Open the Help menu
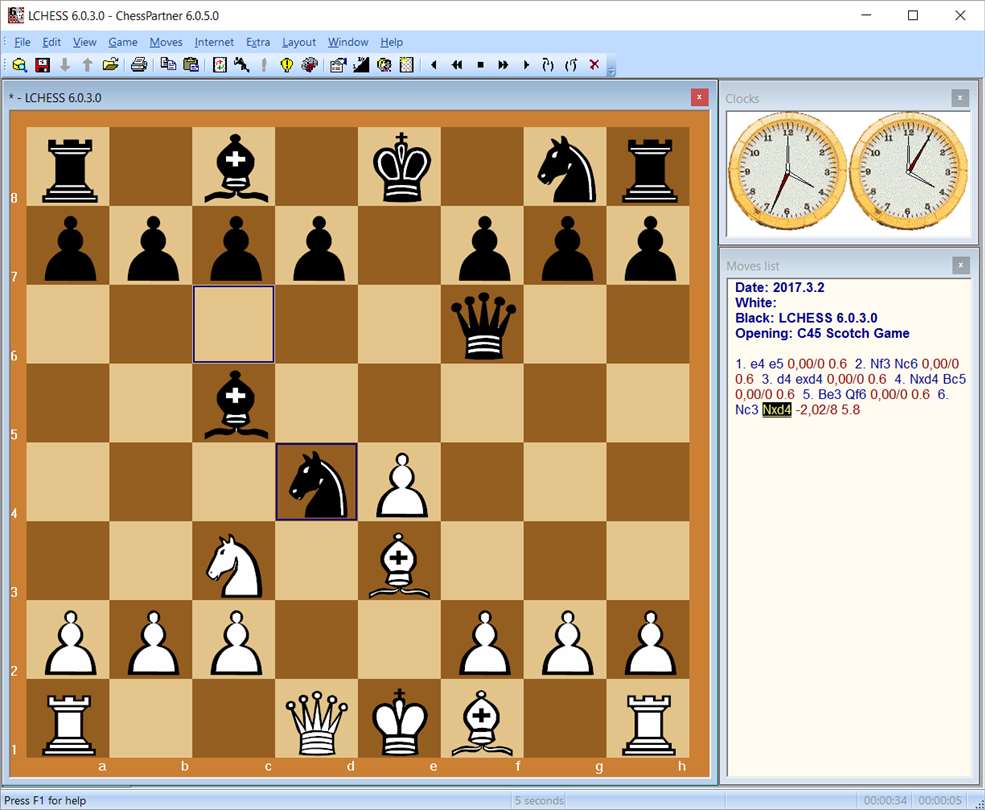 [391, 42]
